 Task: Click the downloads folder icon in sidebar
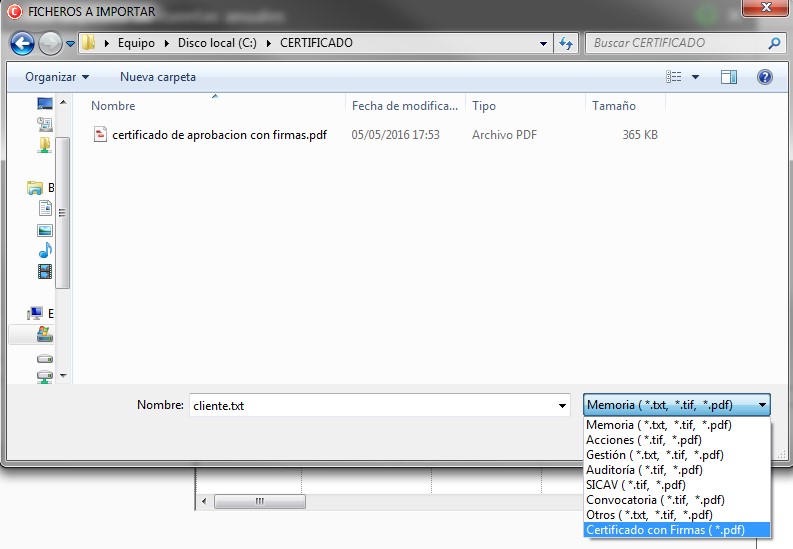[x=45, y=145]
